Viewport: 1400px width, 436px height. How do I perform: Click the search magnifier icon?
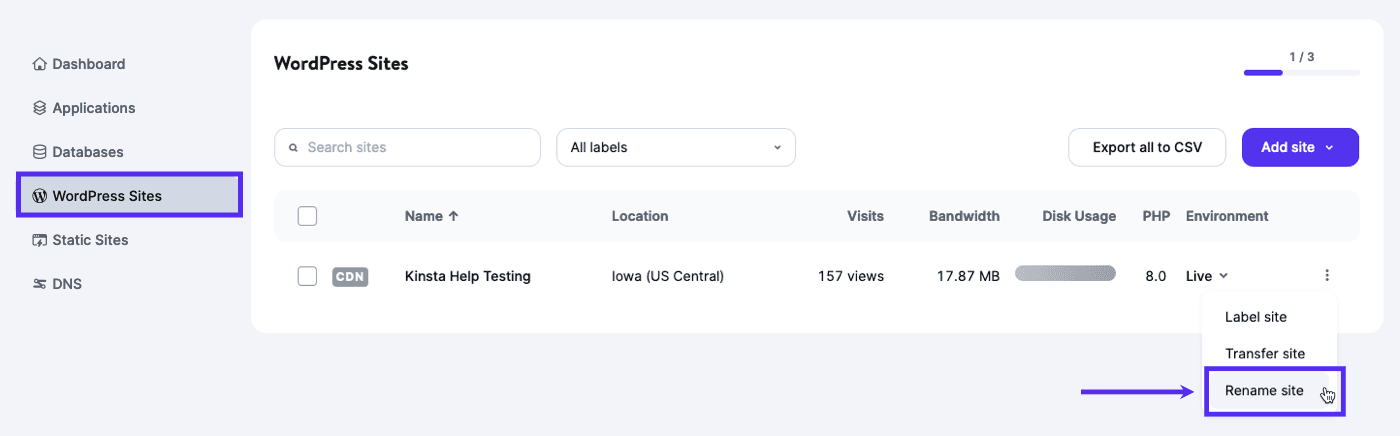[294, 147]
